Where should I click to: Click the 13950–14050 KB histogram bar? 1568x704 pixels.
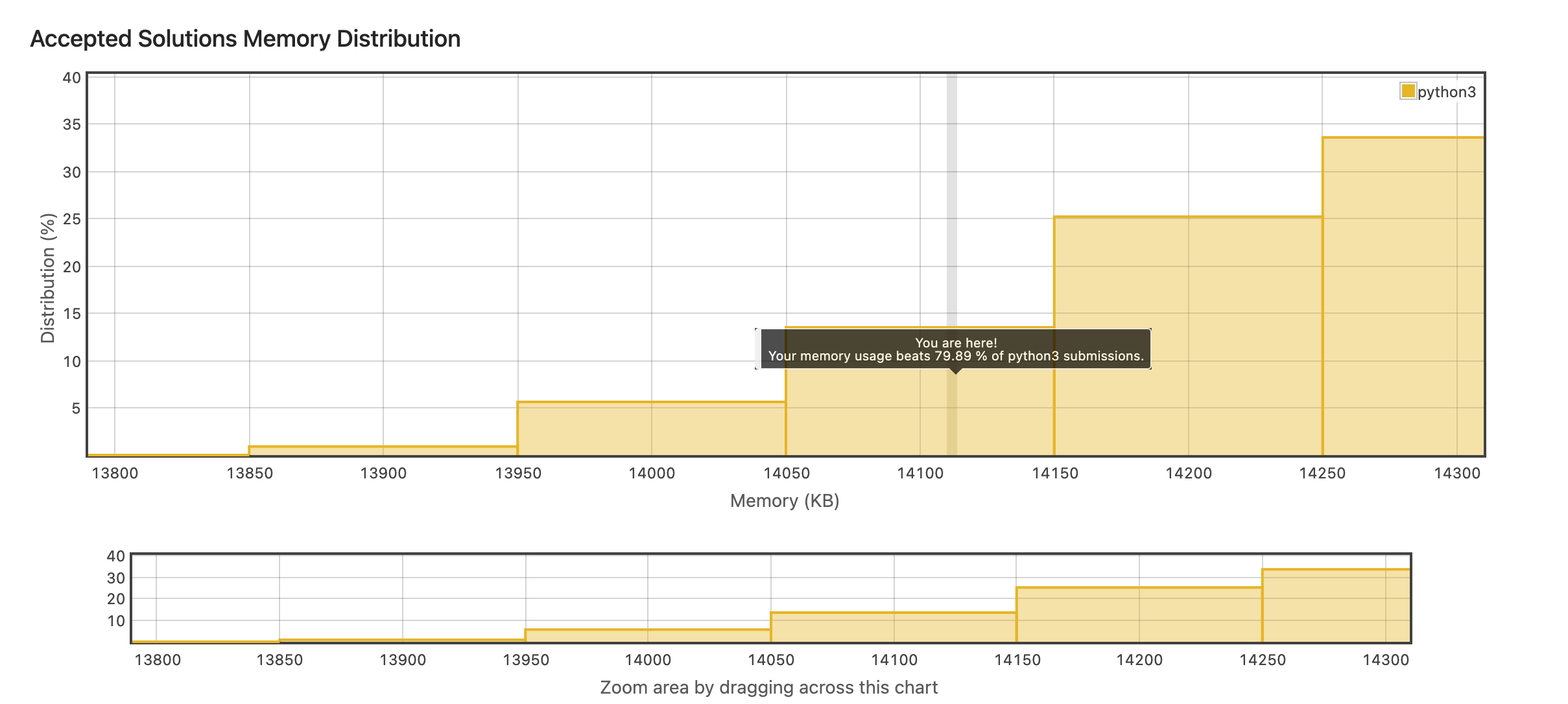click(x=651, y=428)
